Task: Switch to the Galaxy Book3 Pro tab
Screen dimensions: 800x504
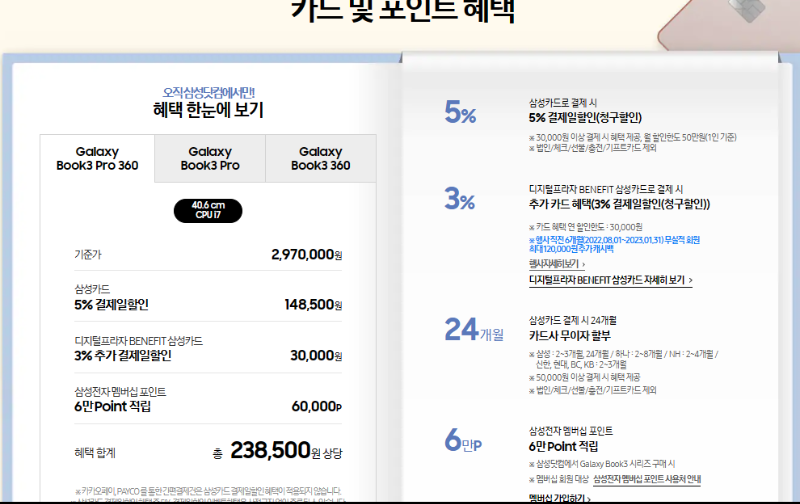Action: coord(210,159)
